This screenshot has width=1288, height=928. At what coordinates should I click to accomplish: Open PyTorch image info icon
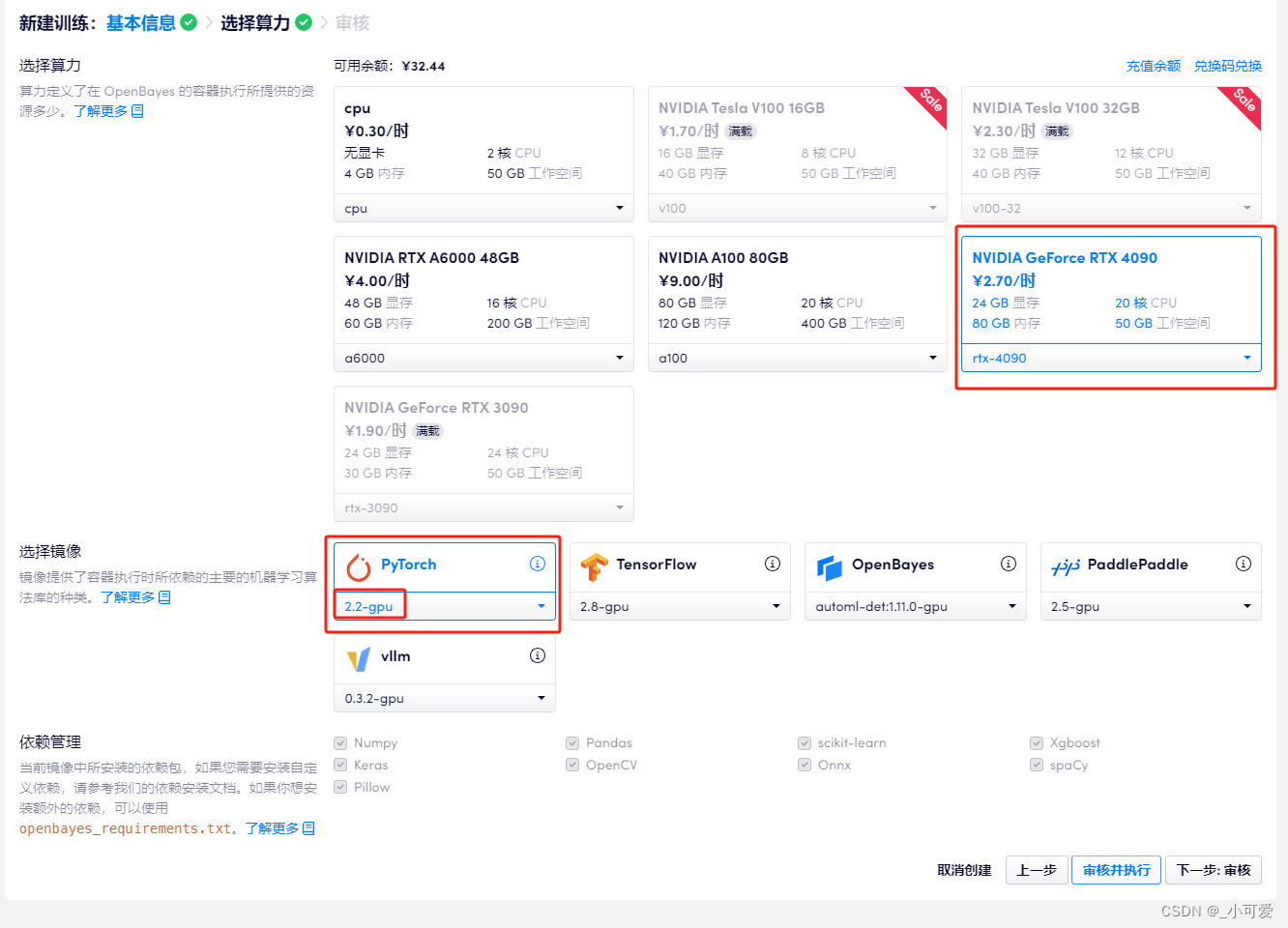click(x=538, y=564)
